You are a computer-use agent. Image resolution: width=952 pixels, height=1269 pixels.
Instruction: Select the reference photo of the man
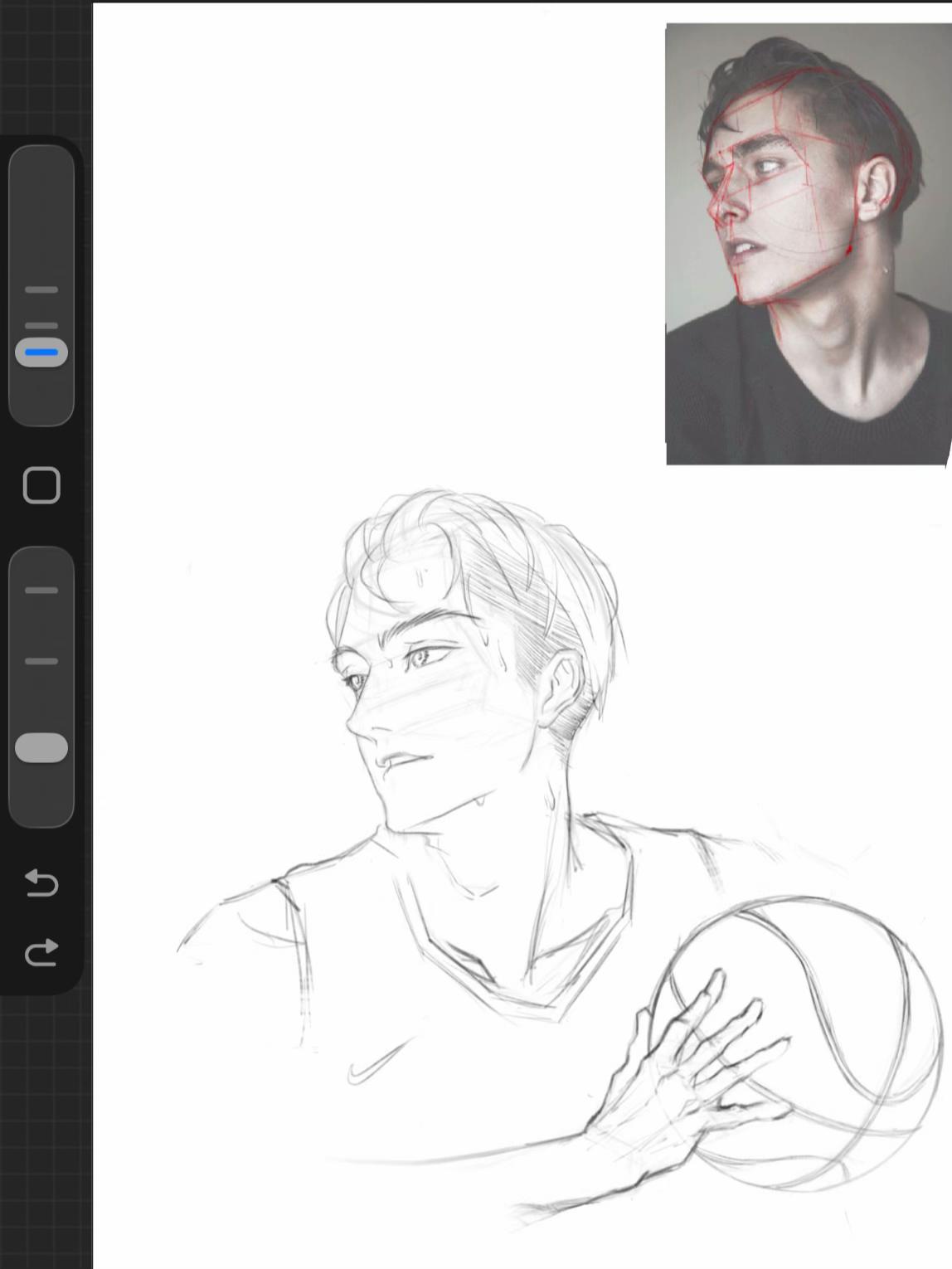click(809, 244)
